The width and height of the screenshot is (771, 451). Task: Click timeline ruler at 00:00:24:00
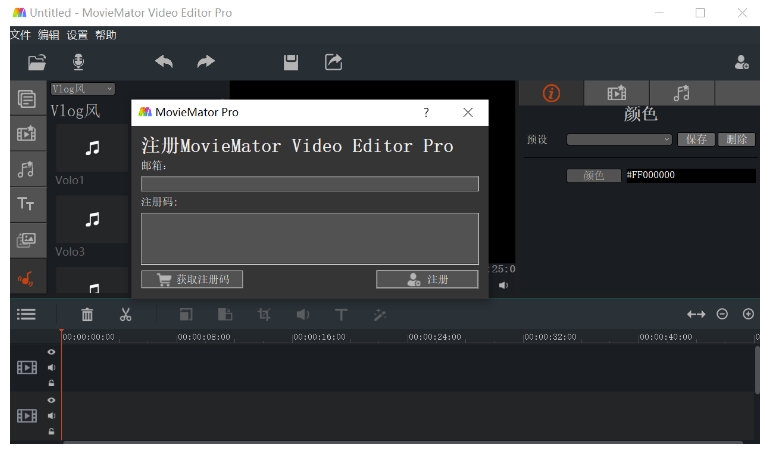click(435, 337)
